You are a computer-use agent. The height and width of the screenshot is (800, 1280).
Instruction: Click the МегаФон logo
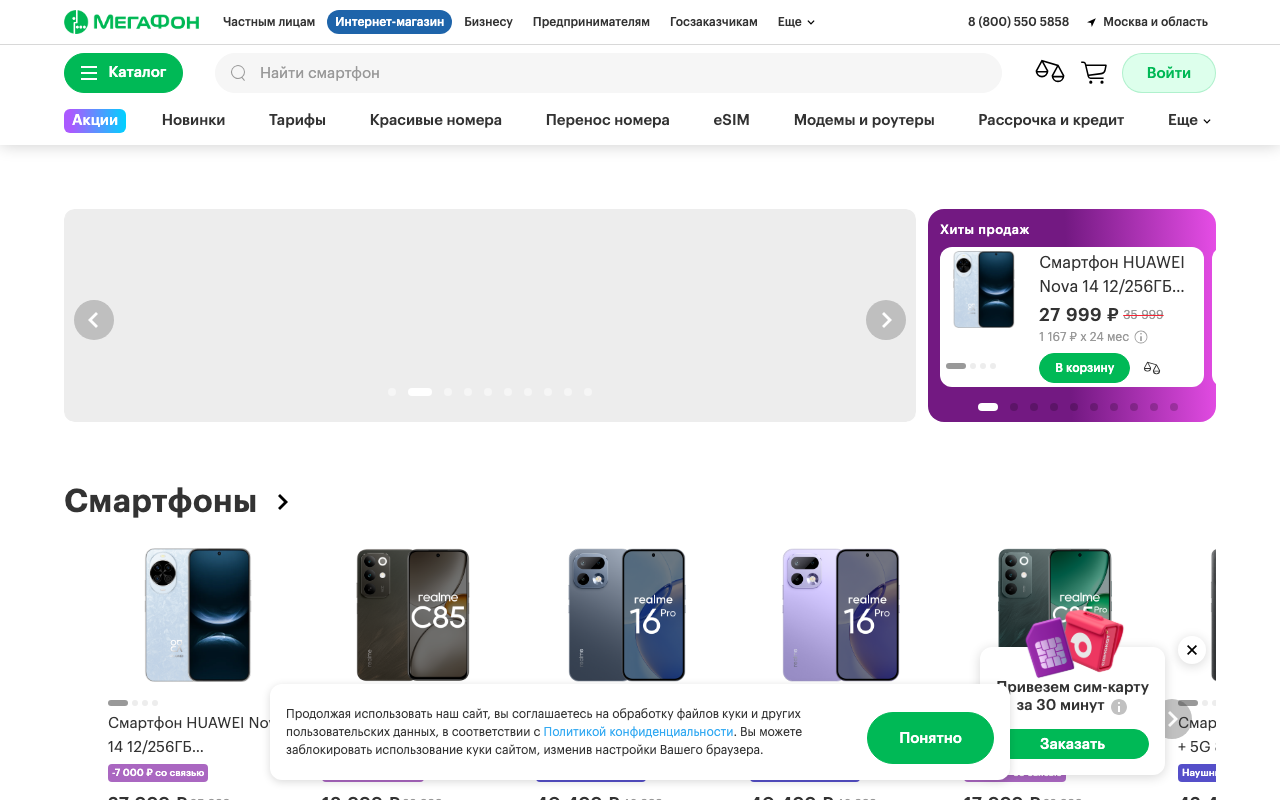click(132, 21)
